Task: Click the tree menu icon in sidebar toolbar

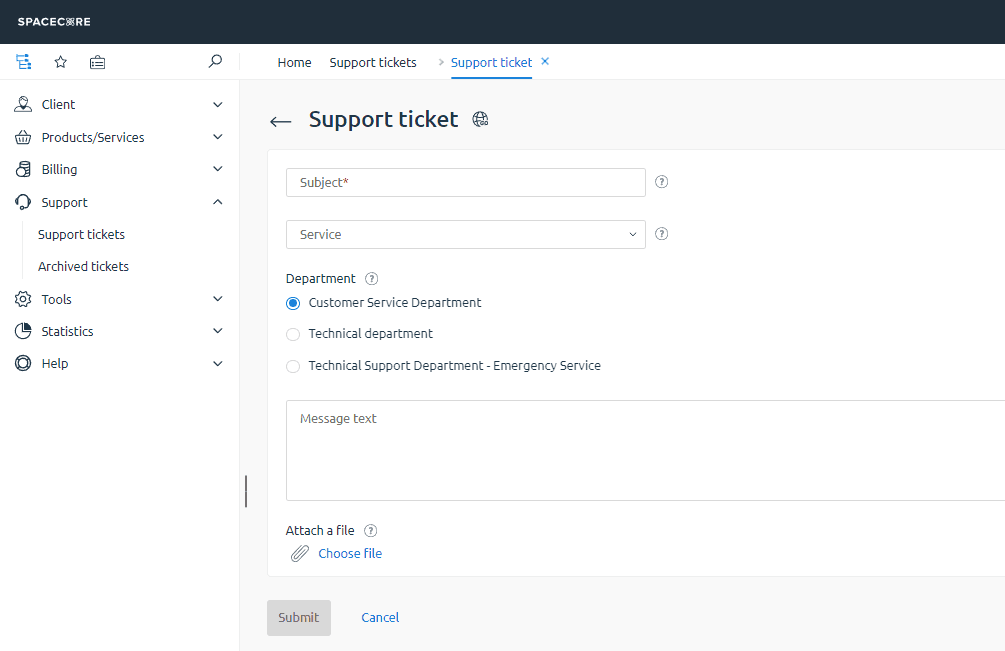Action: [x=23, y=62]
